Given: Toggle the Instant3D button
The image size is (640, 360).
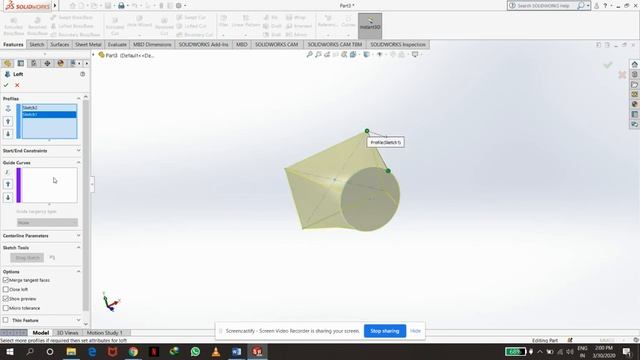Looking at the screenshot, I should (x=370, y=26).
